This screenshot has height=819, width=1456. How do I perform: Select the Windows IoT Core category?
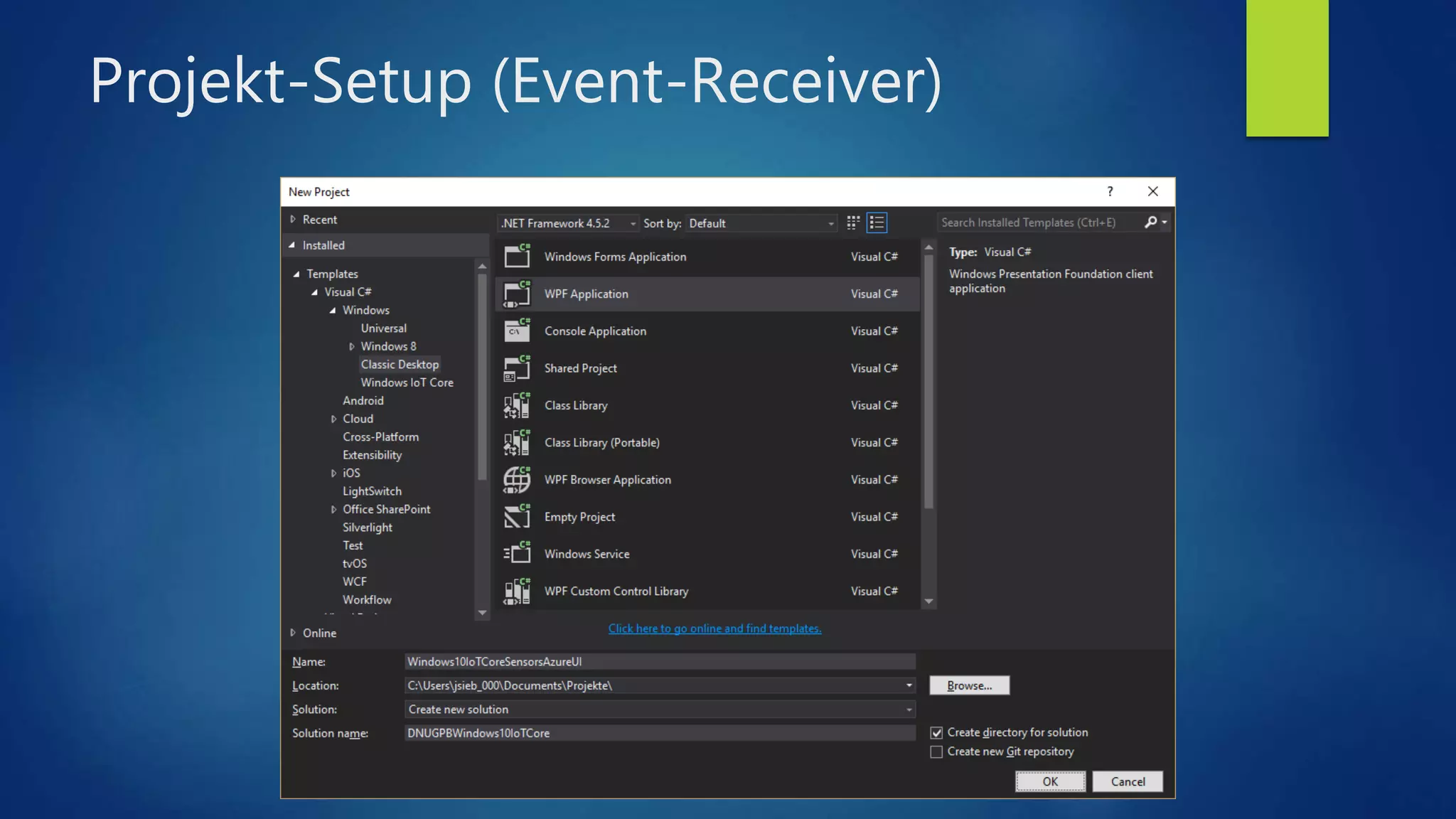point(407,382)
